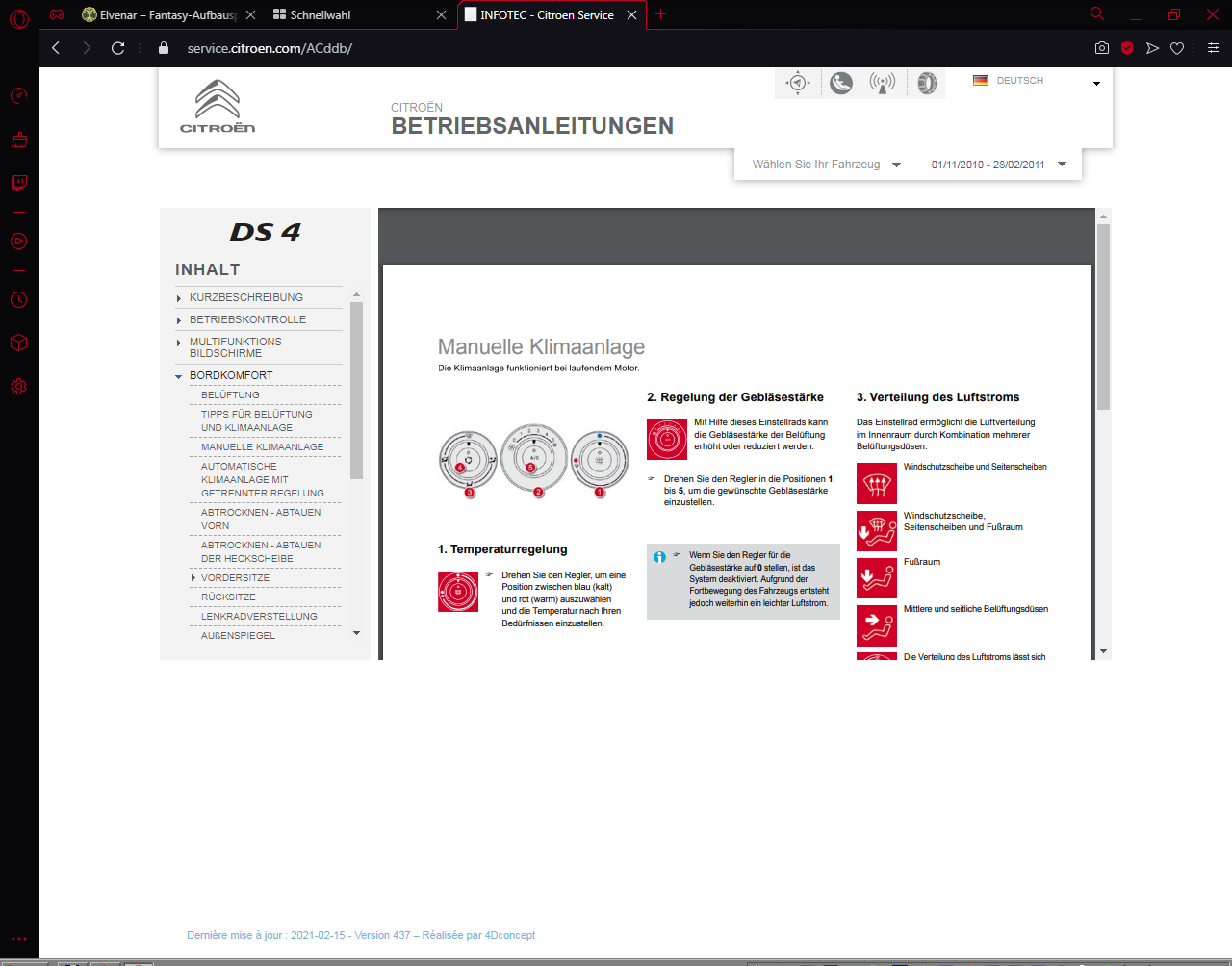Select MANUELLE KLIMAANLAGE entry
Screen dimensions: 1232x966
pyautogui.click(x=262, y=447)
